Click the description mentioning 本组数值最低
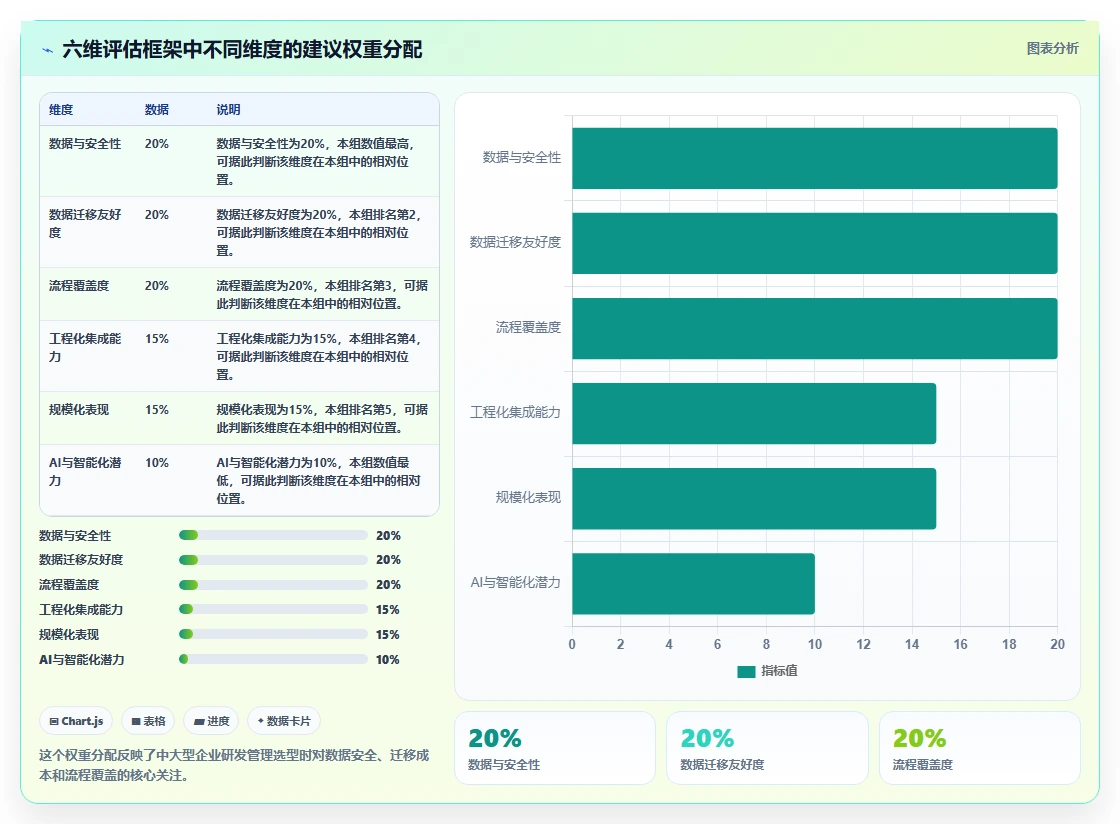1120x824 pixels. (x=319, y=481)
